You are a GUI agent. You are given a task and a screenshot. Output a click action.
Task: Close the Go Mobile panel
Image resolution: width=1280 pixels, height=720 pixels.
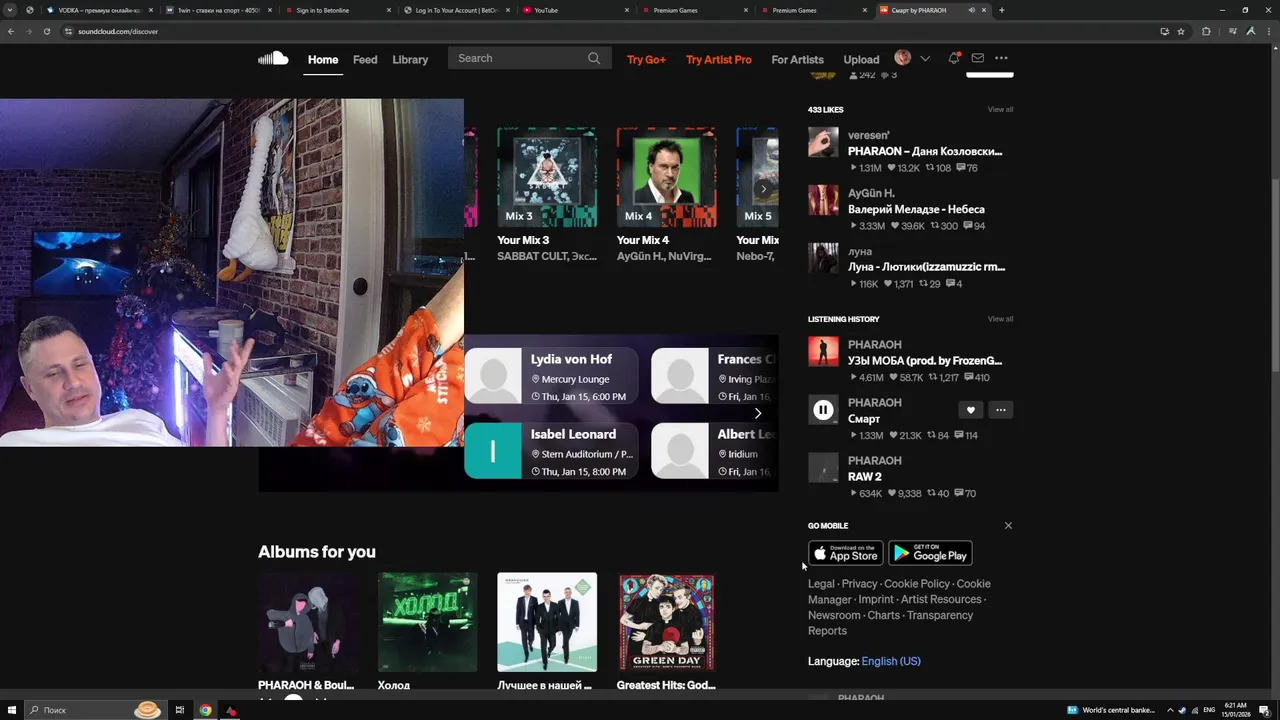click(x=1008, y=525)
